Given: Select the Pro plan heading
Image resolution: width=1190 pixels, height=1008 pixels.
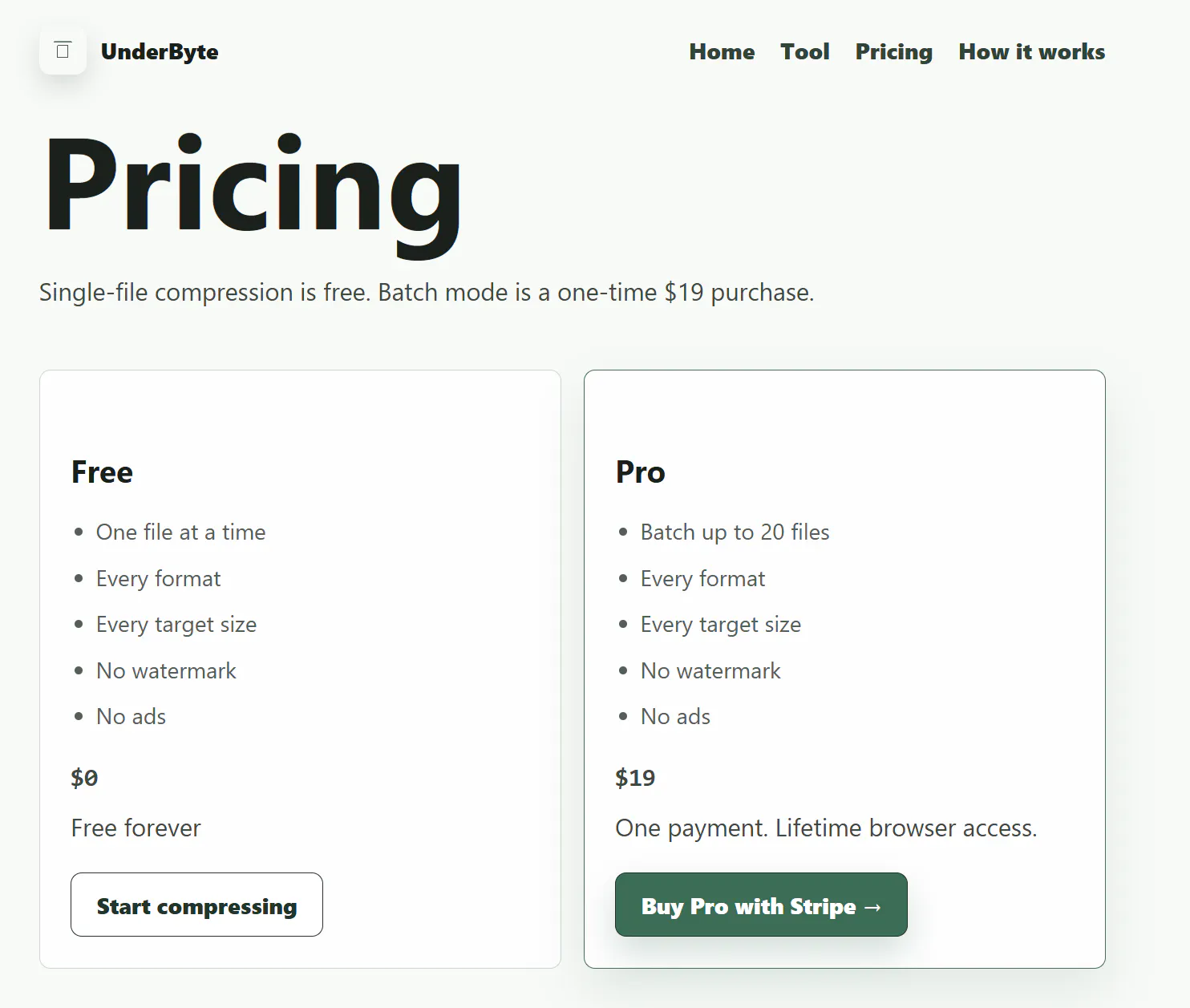Looking at the screenshot, I should [x=641, y=472].
